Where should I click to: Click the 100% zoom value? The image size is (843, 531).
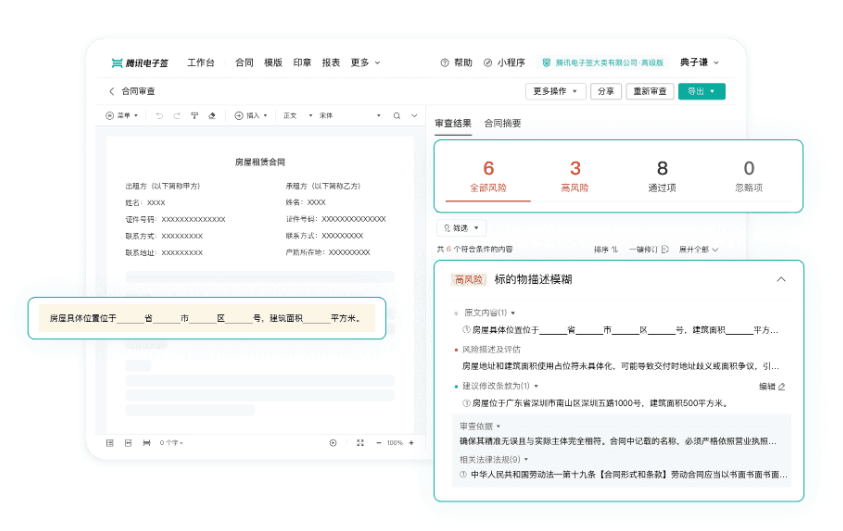pyautogui.click(x=395, y=443)
